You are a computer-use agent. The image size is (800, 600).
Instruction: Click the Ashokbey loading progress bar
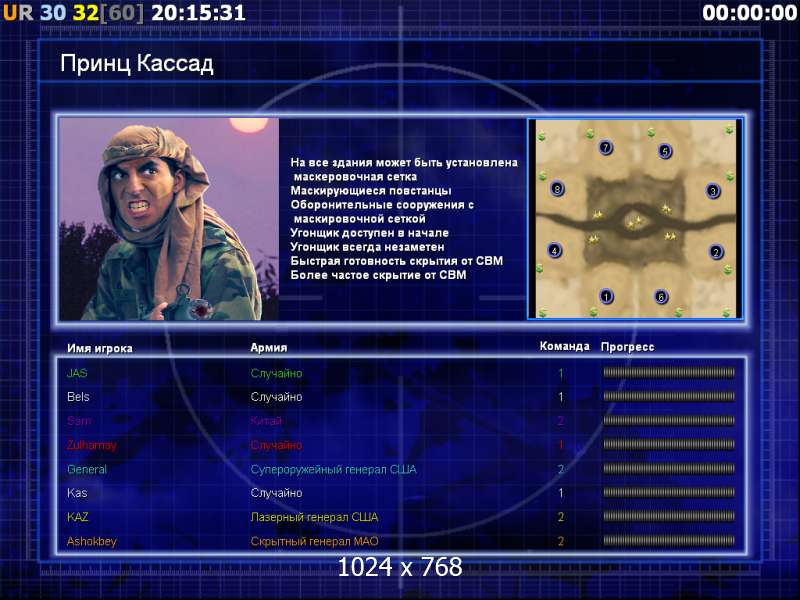click(669, 541)
